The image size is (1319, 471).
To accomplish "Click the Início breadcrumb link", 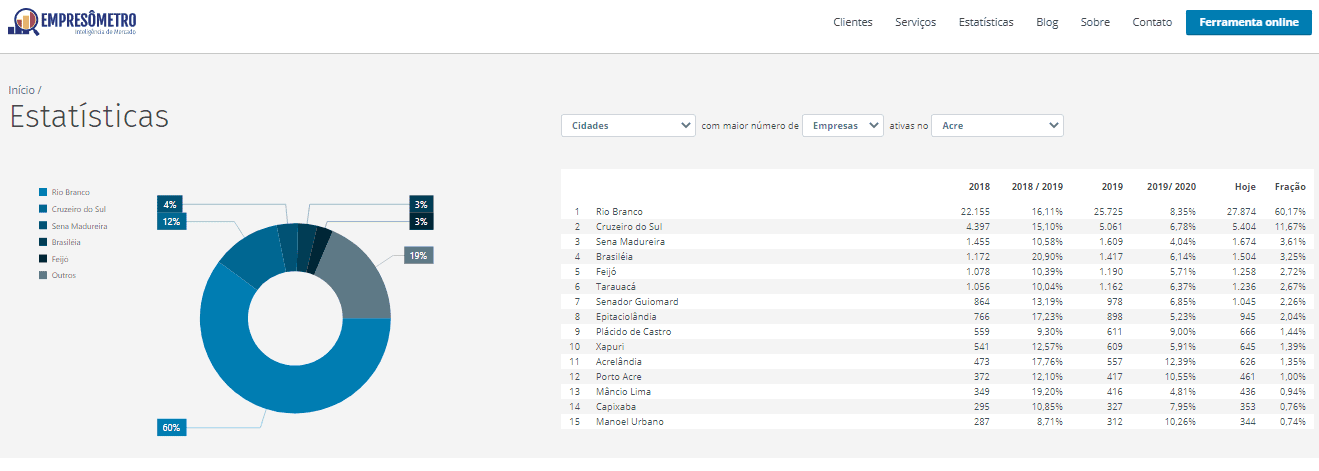I will 21,90.
